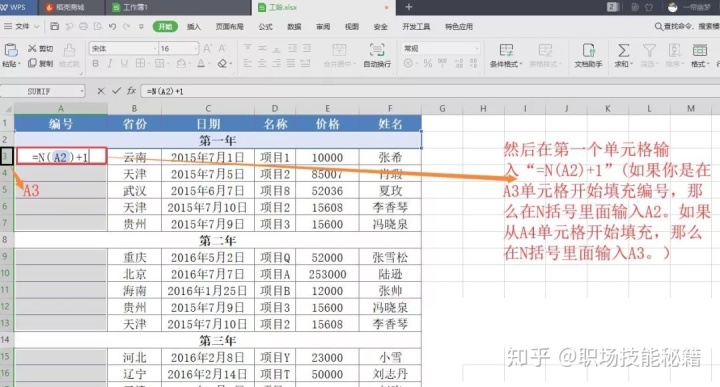Open the Page Layout (页面布局) tab
This screenshot has width=720, height=387.
230,27
